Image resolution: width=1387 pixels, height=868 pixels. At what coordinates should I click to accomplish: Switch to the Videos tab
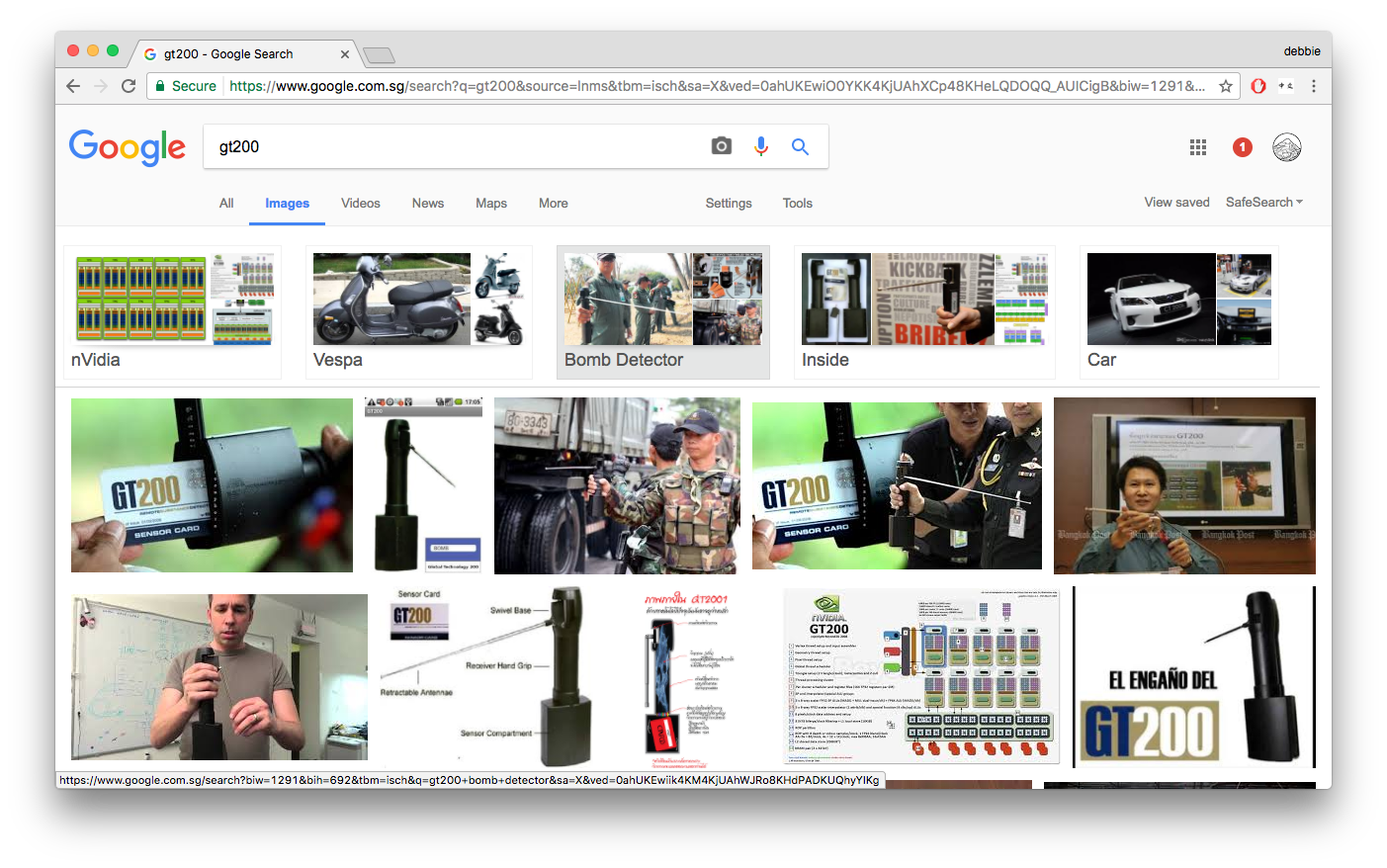360,203
